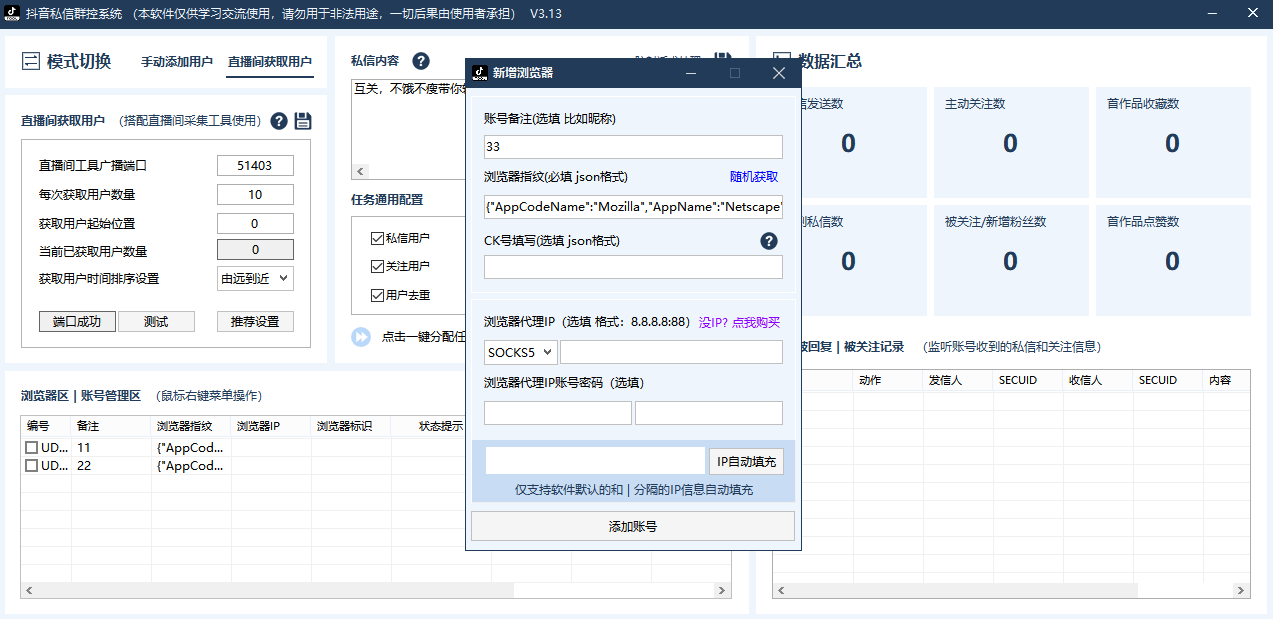Click the 获取用户起始位置 field
This screenshot has width=1273, height=619.
pos(255,223)
